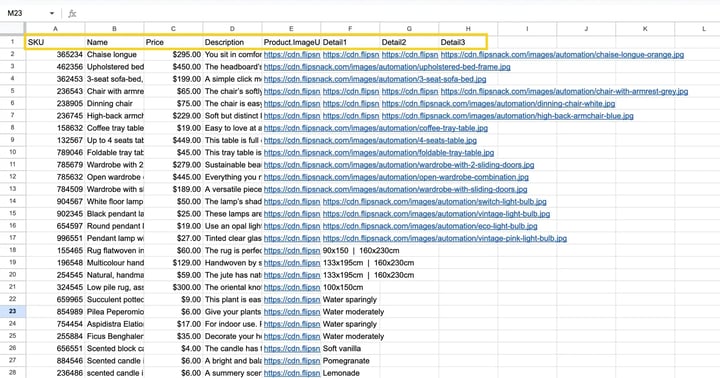Open the 3-seat-sofa-bed.jpg link
Viewport: 720px width, 378px height.
[375, 79]
